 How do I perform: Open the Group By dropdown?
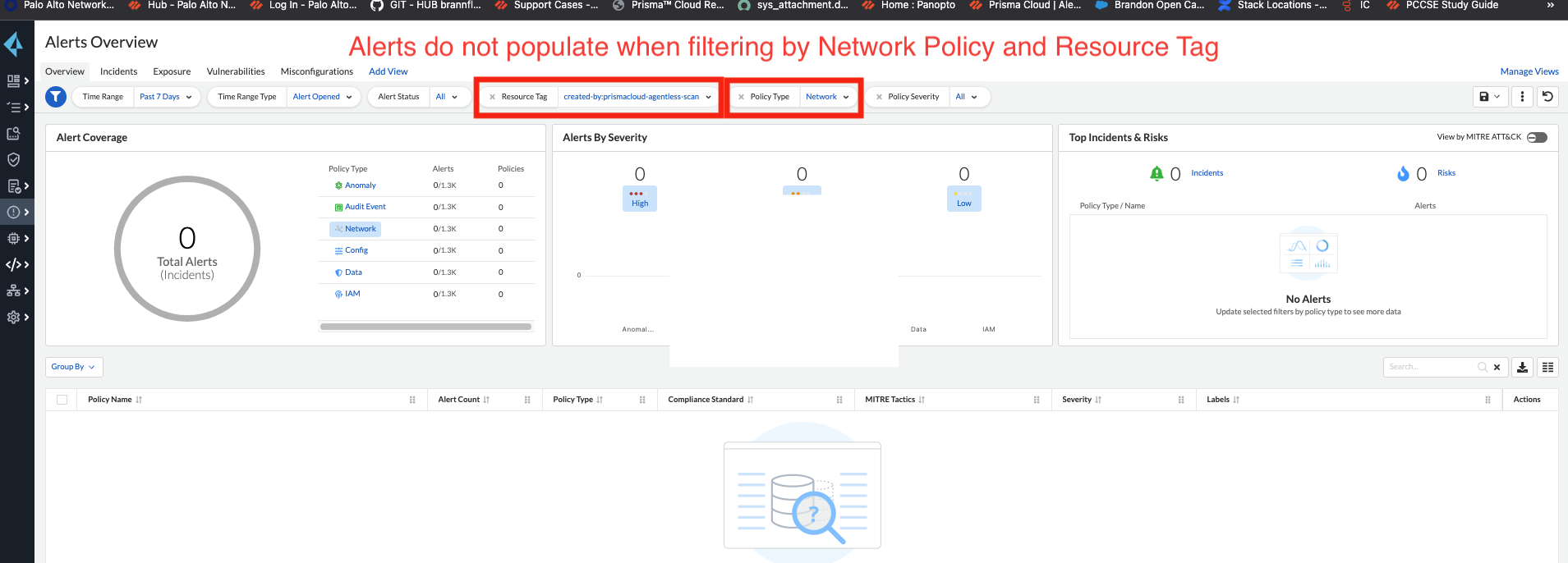coord(74,367)
